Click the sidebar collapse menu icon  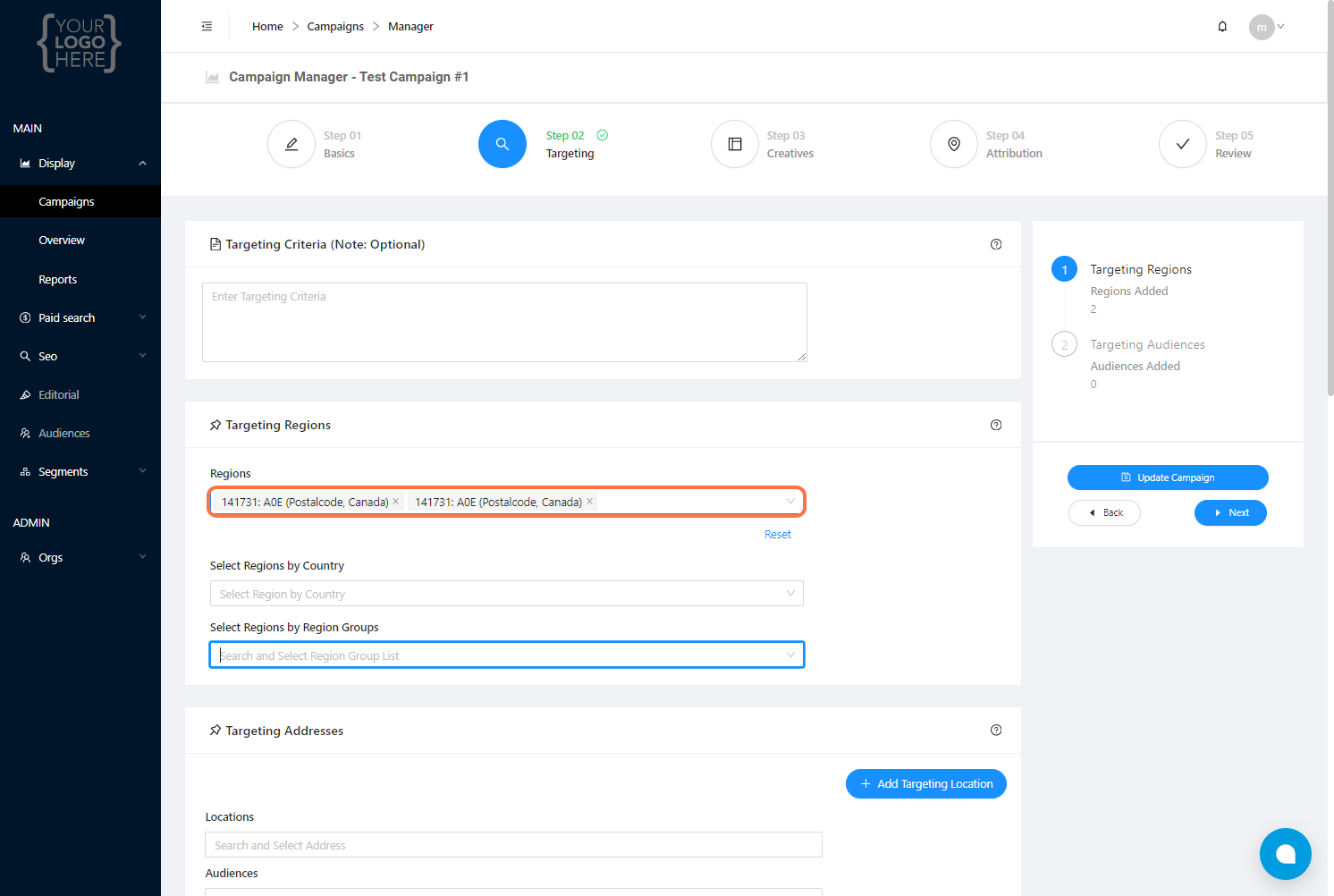(207, 27)
